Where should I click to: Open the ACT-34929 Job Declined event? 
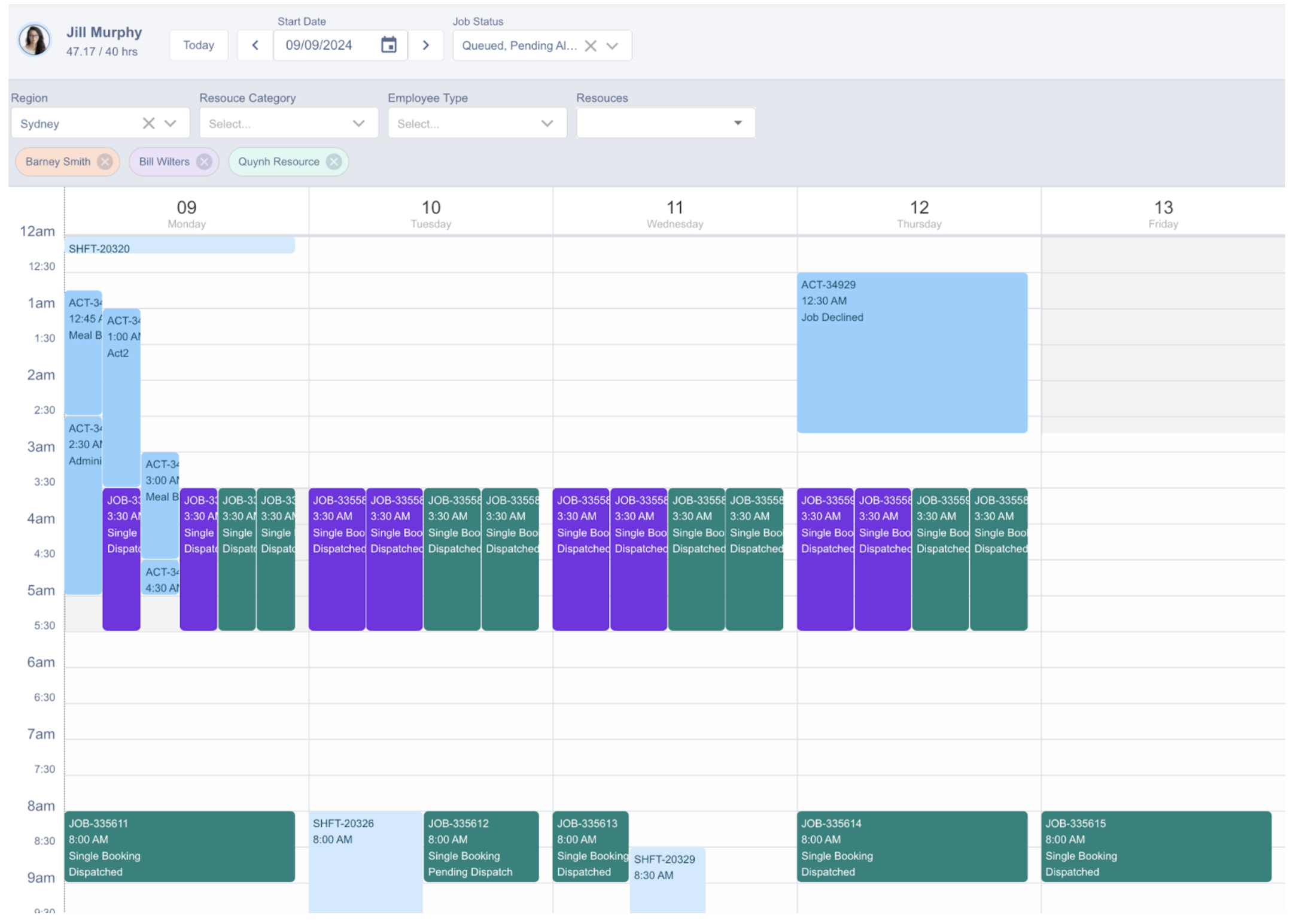pos(911,353)
